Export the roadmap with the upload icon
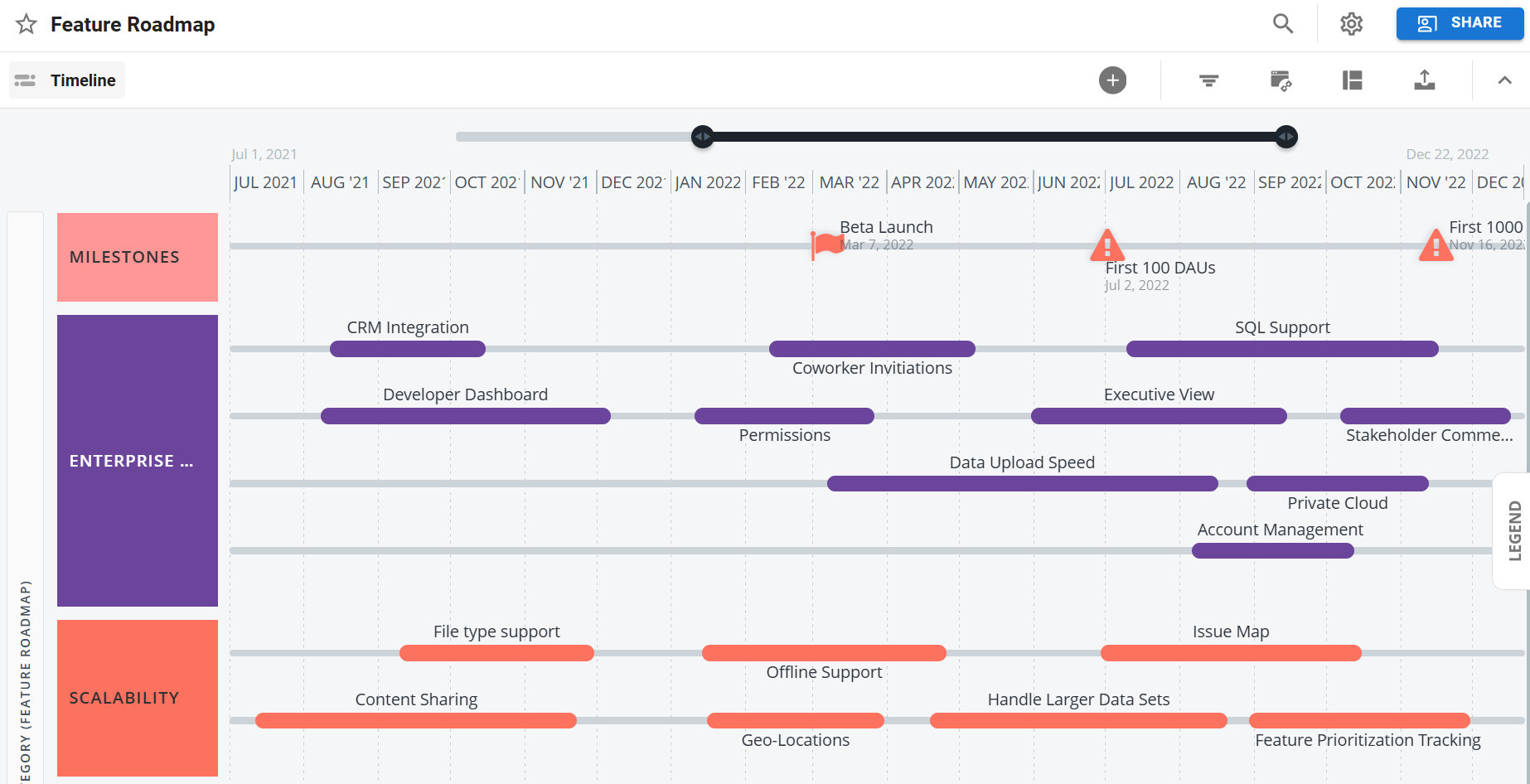 tap(1425, 80)
